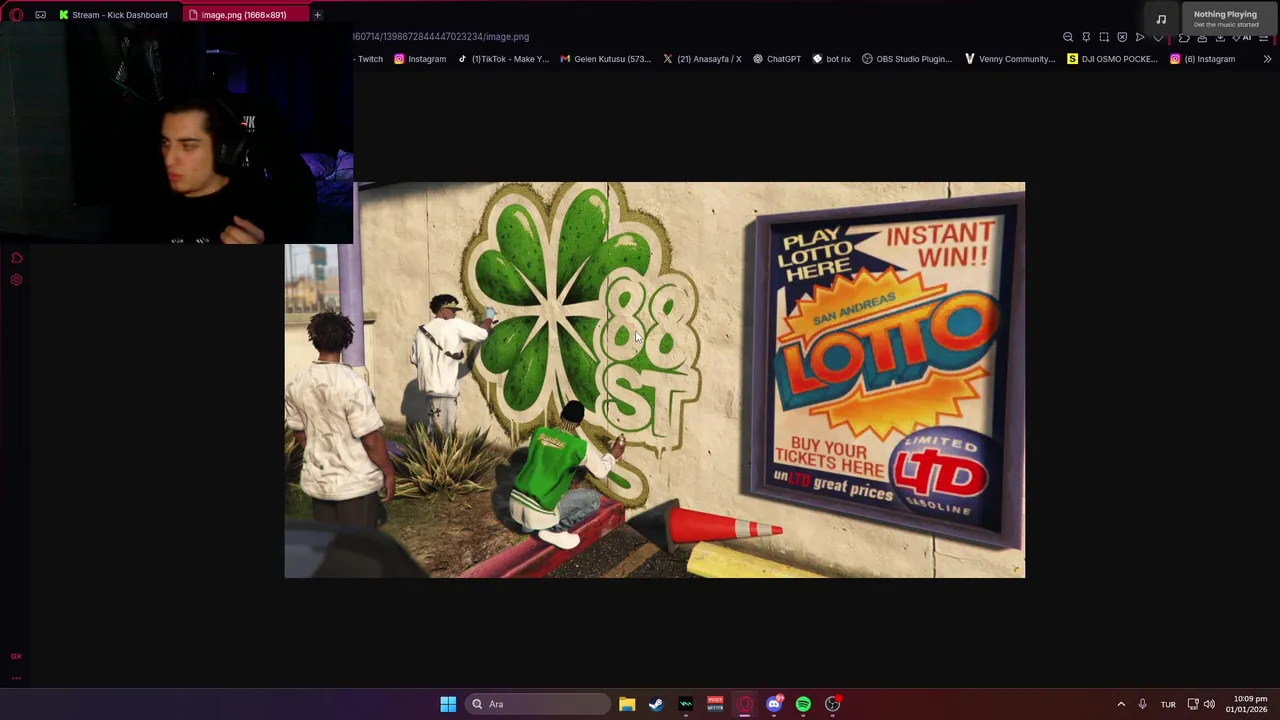The height and width of the screenshot is (720, 1280).
Task: Open the green waveform app on taskbar
Action: click(x=685, y=704)
